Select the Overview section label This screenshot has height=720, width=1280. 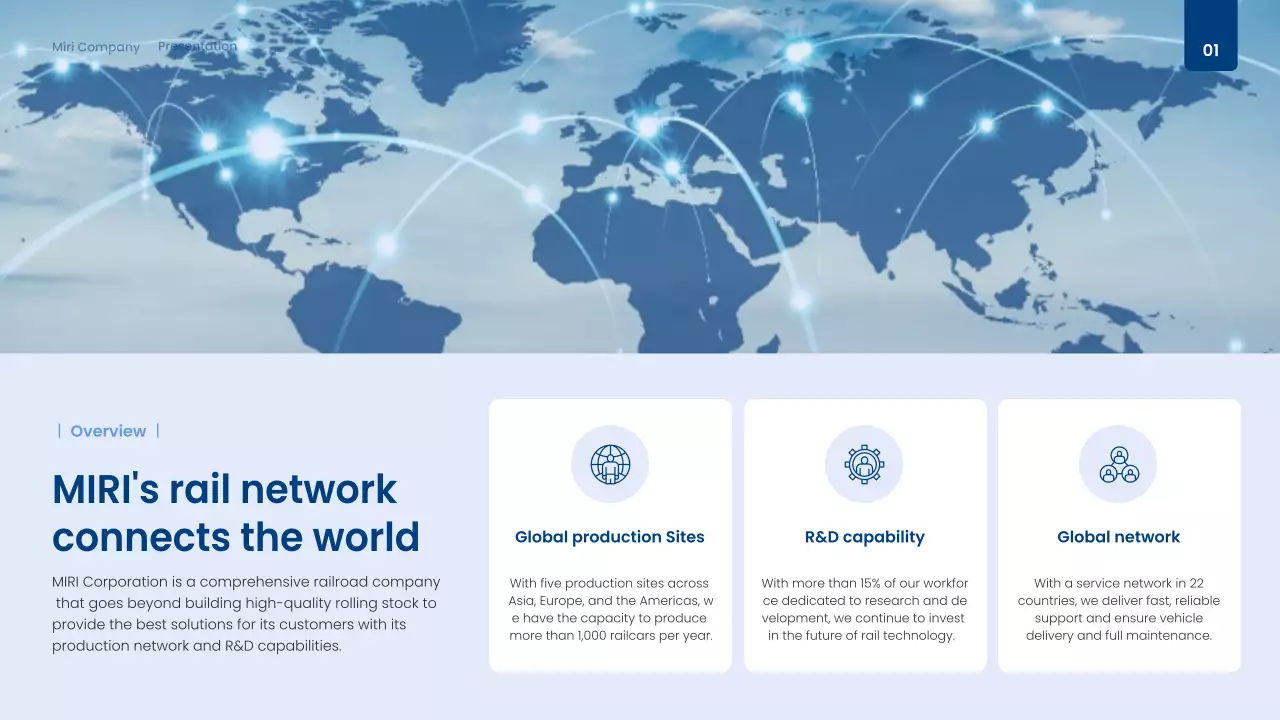(x=108, y=431)
